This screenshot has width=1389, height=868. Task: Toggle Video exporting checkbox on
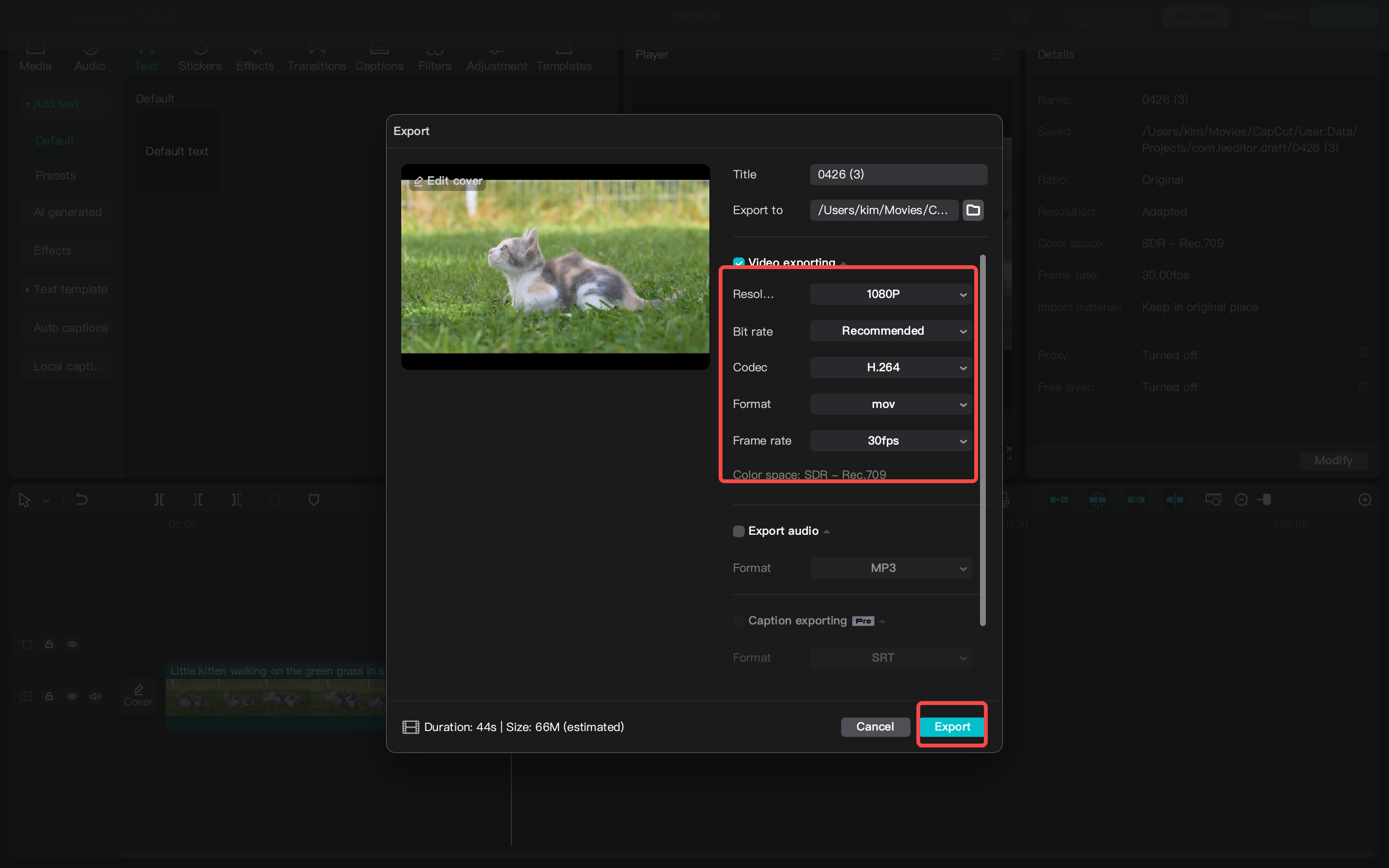coord(739,261)
